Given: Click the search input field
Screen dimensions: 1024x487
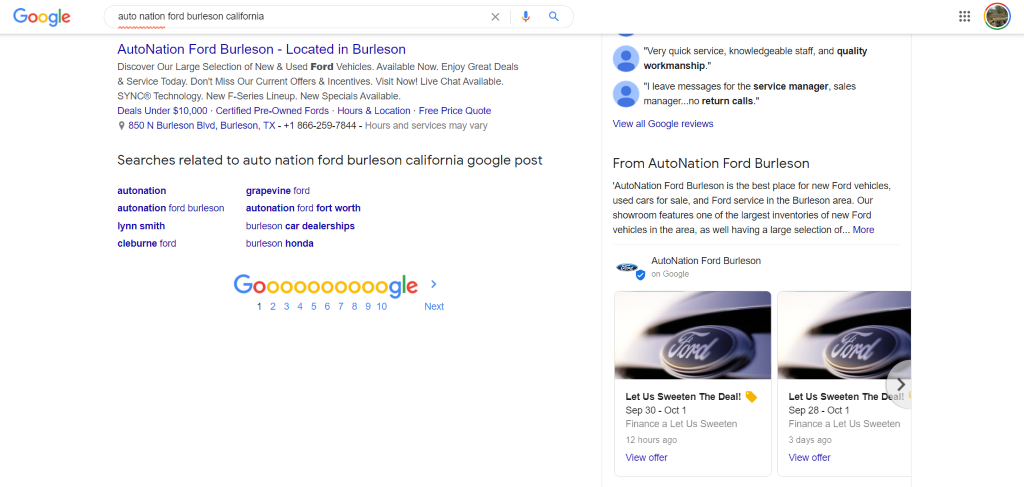Looking at the screenshot, I should coord(300,17).
